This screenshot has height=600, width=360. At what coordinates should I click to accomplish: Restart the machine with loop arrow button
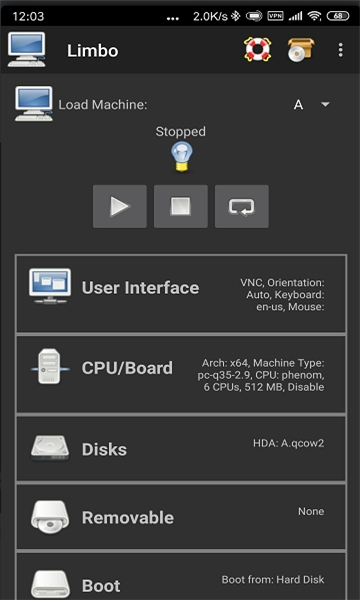242,207
